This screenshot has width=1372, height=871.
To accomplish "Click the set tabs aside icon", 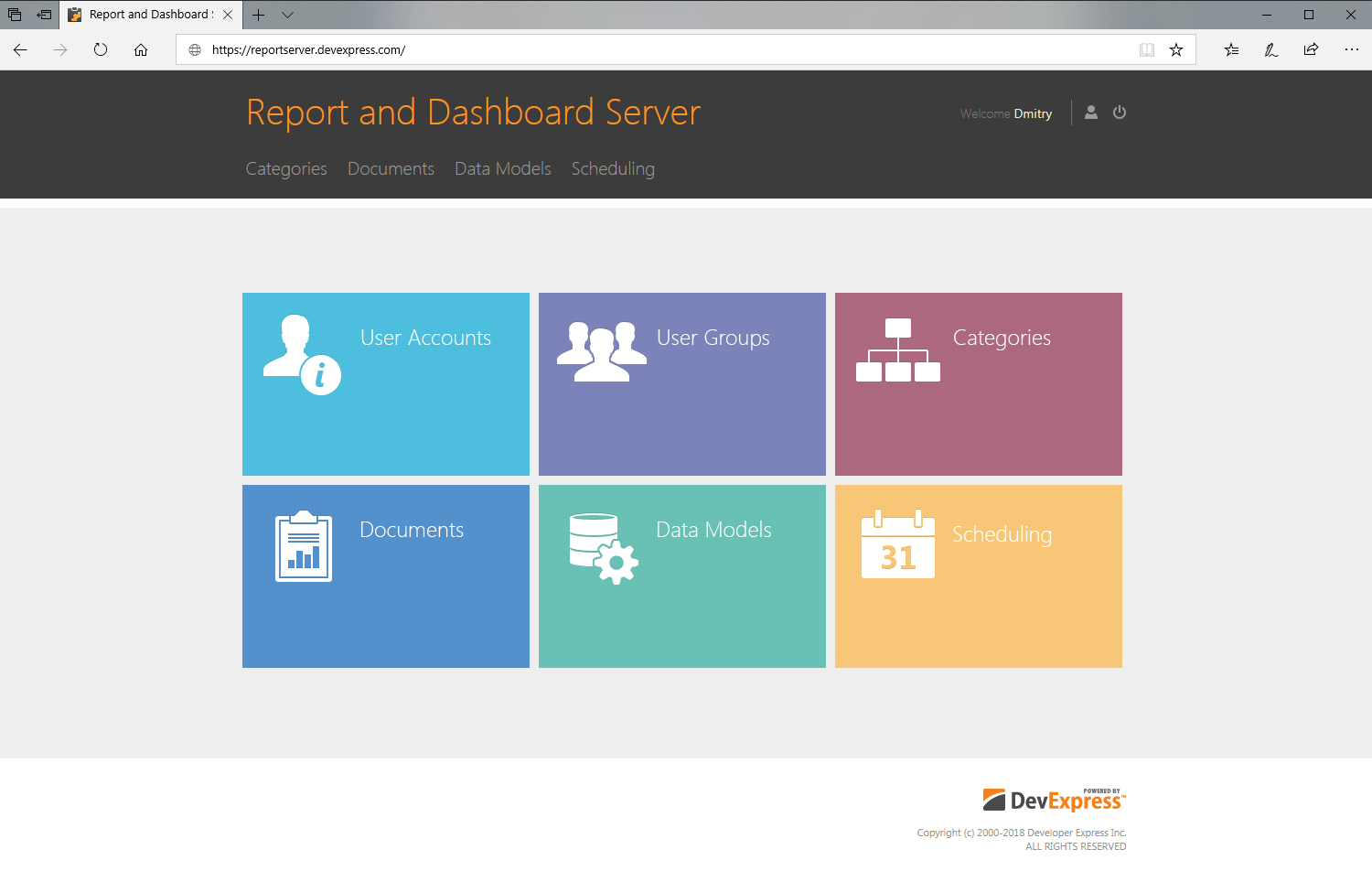I will pyautogui.click(x=44, y=15).
